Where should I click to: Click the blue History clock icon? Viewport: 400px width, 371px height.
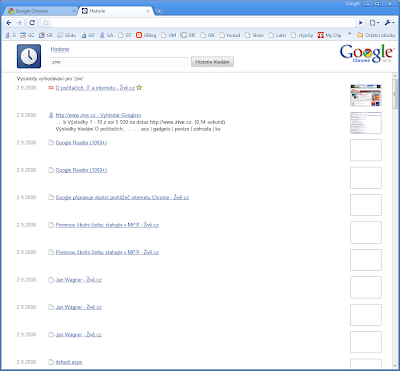pos(29,56)
